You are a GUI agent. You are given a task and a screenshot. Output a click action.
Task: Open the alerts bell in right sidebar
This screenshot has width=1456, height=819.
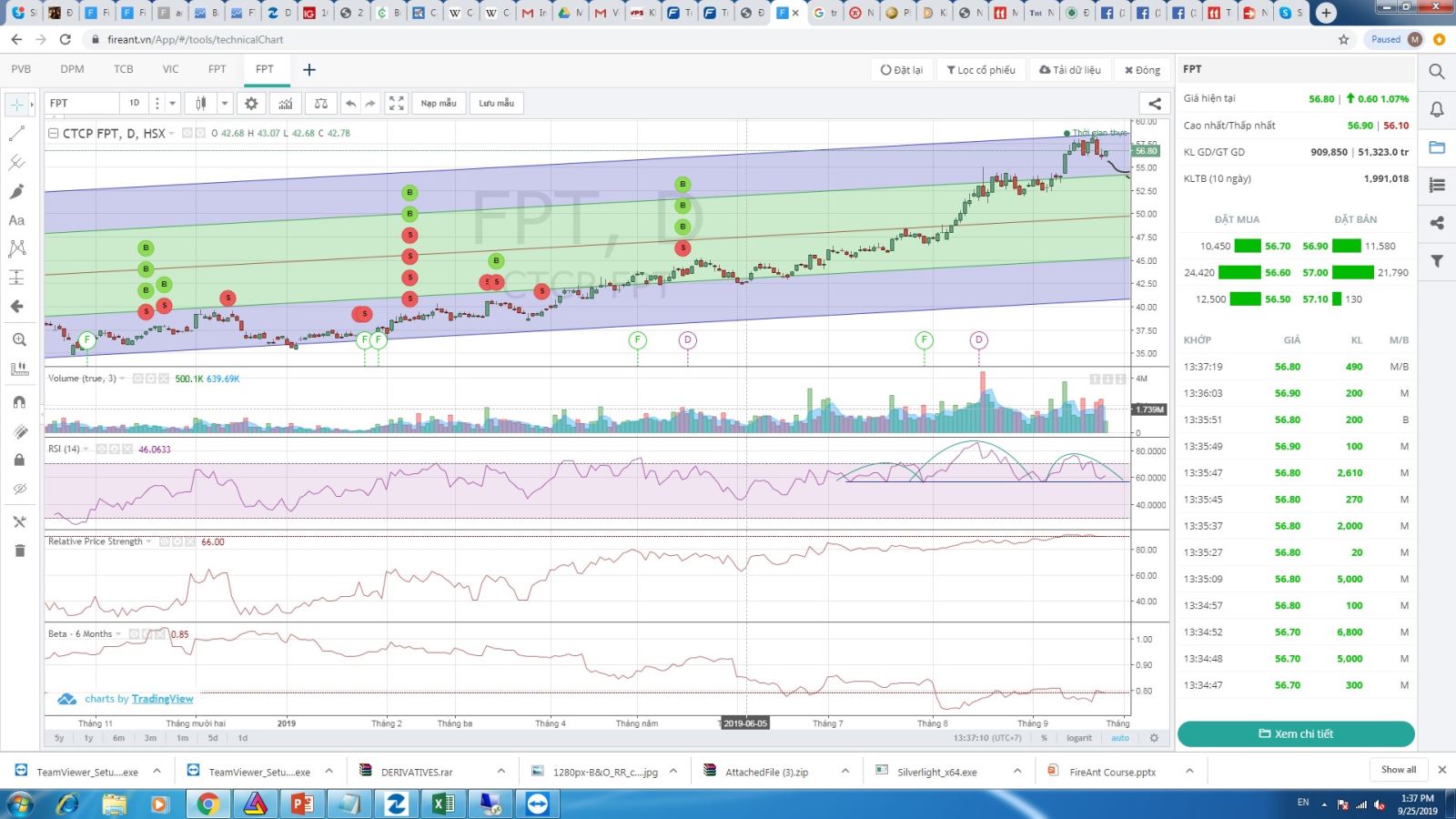[x=1437, y=109]
